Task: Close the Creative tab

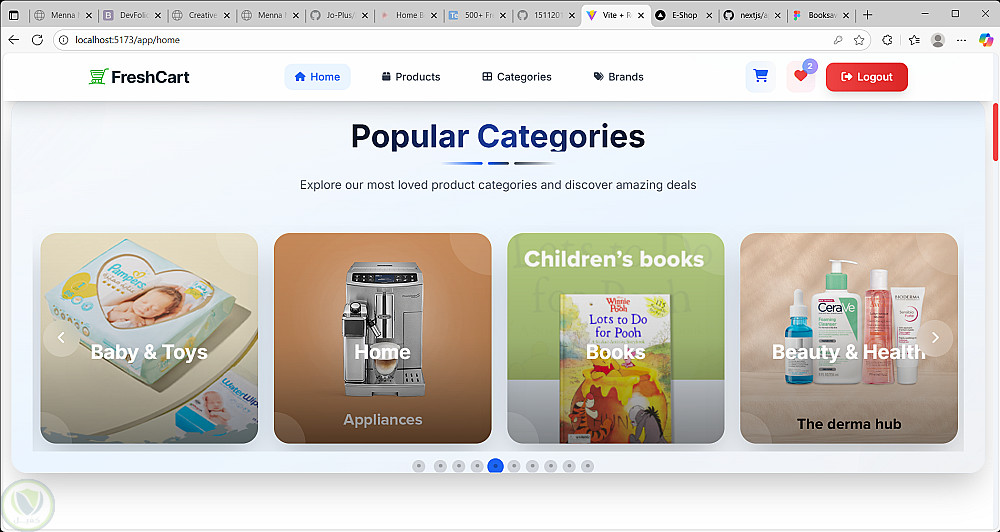Action: click(x=226, y=15)
